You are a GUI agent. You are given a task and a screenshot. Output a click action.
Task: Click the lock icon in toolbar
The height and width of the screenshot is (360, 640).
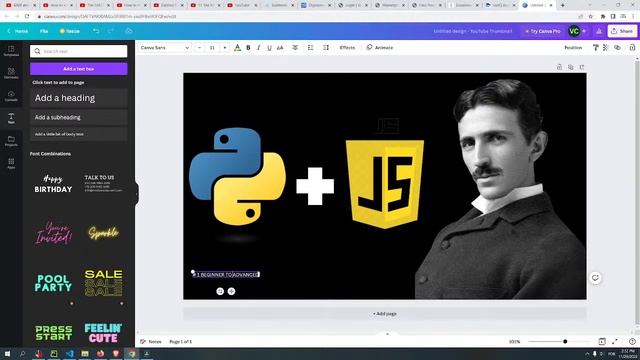(632, 48)
